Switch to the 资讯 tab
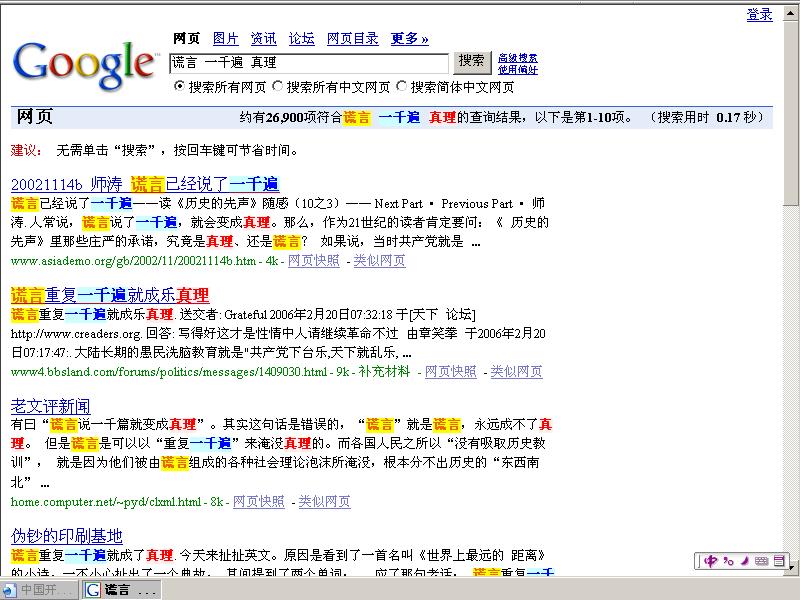This screenshot has width=800, height=600. point(263,38)
